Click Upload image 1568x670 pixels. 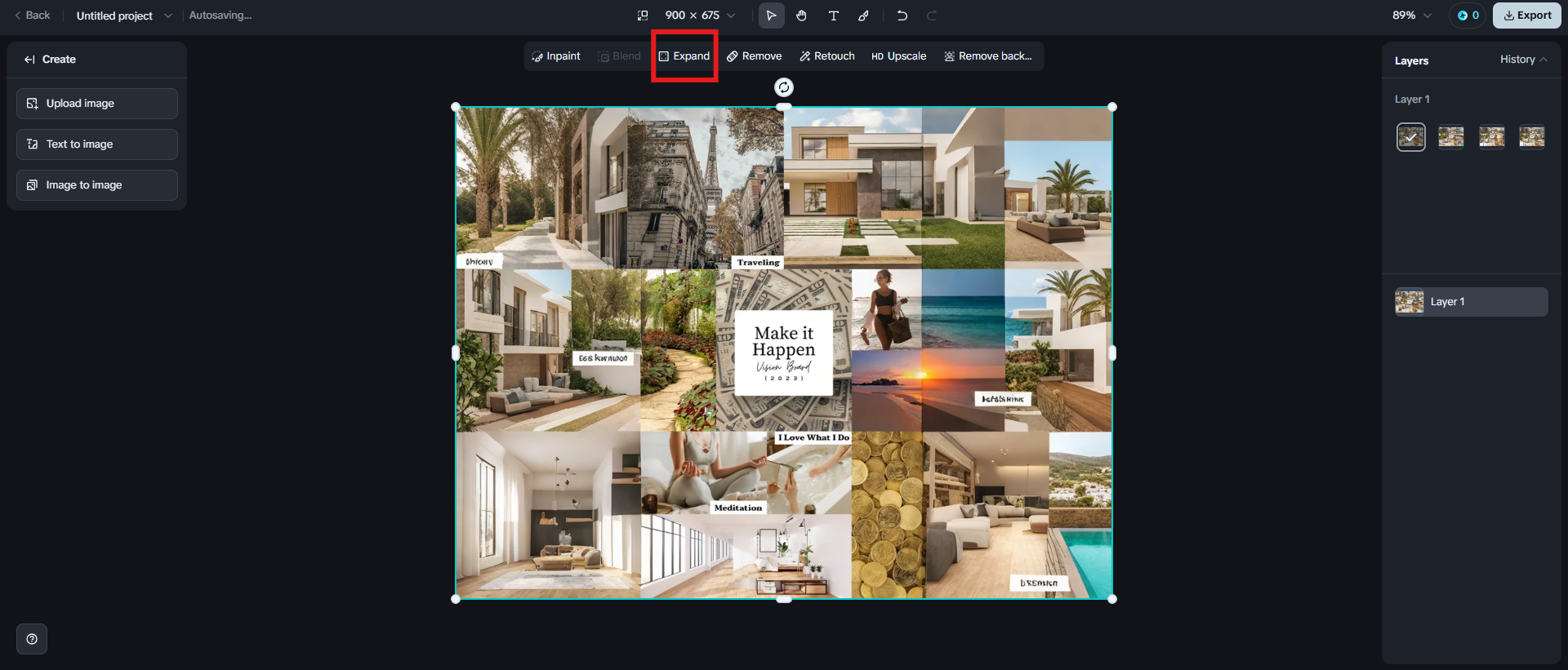click(97, 104)
